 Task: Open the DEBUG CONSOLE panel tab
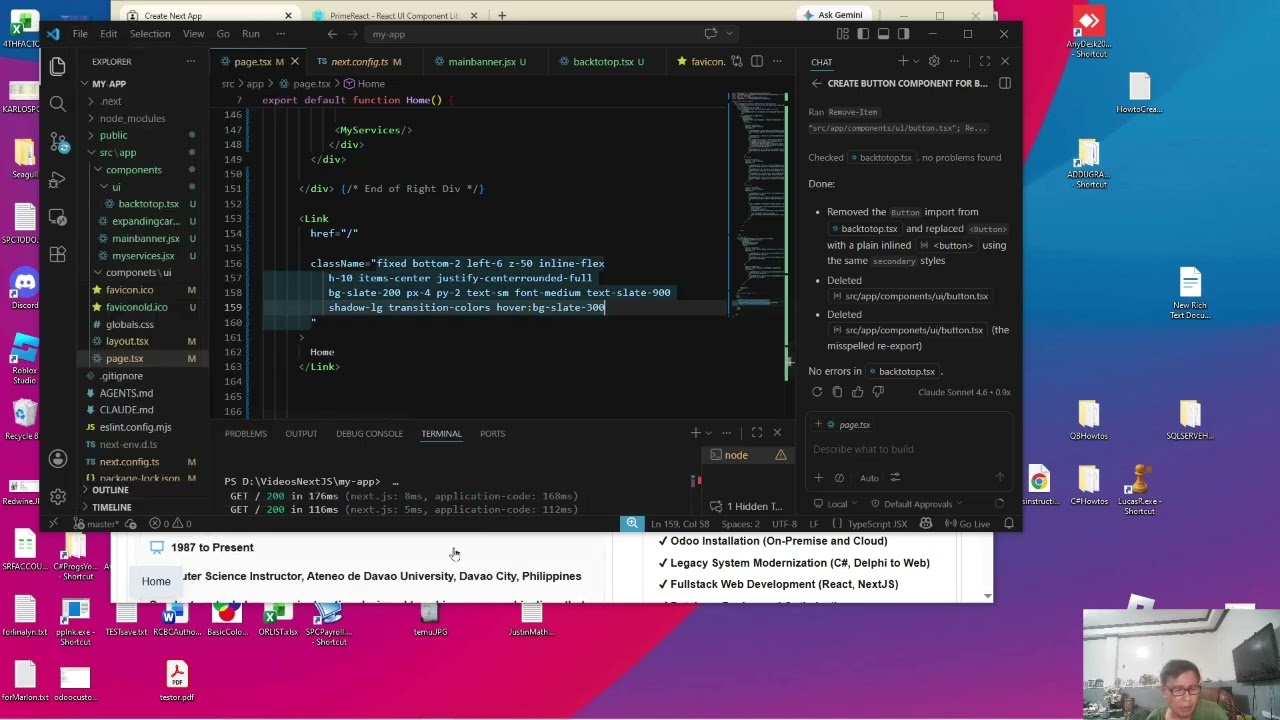click(x=369, y=434)
